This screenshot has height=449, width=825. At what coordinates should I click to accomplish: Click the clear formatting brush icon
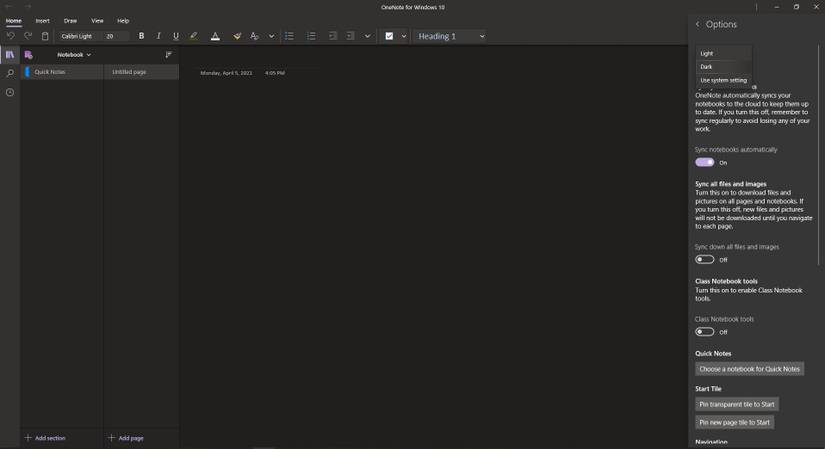237,36
